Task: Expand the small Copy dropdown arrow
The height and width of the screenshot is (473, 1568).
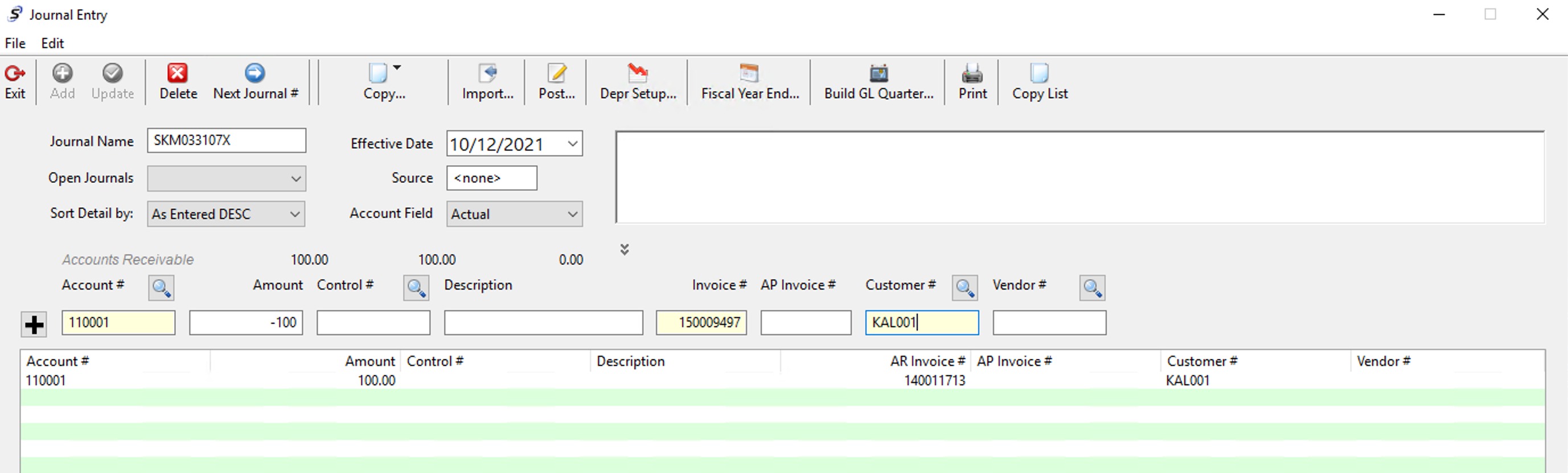Action: [x=397, y=68]
